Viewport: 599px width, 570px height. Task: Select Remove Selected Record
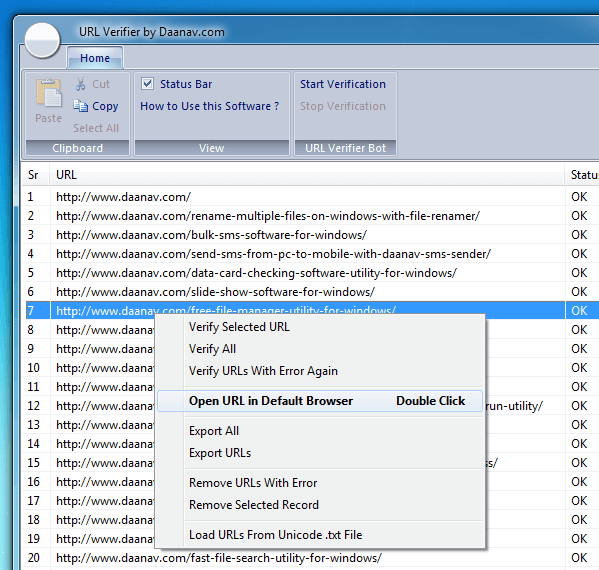[x=320, y=505]
